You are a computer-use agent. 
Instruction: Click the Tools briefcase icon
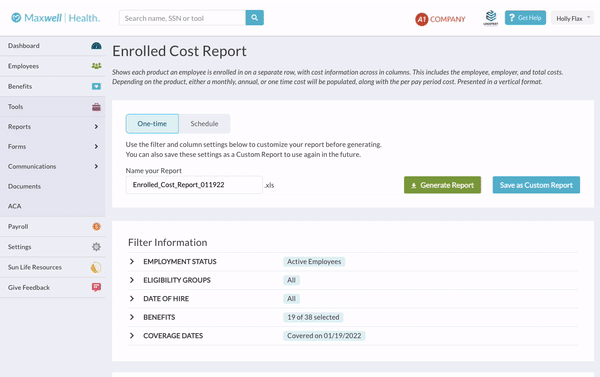[96, 107]
